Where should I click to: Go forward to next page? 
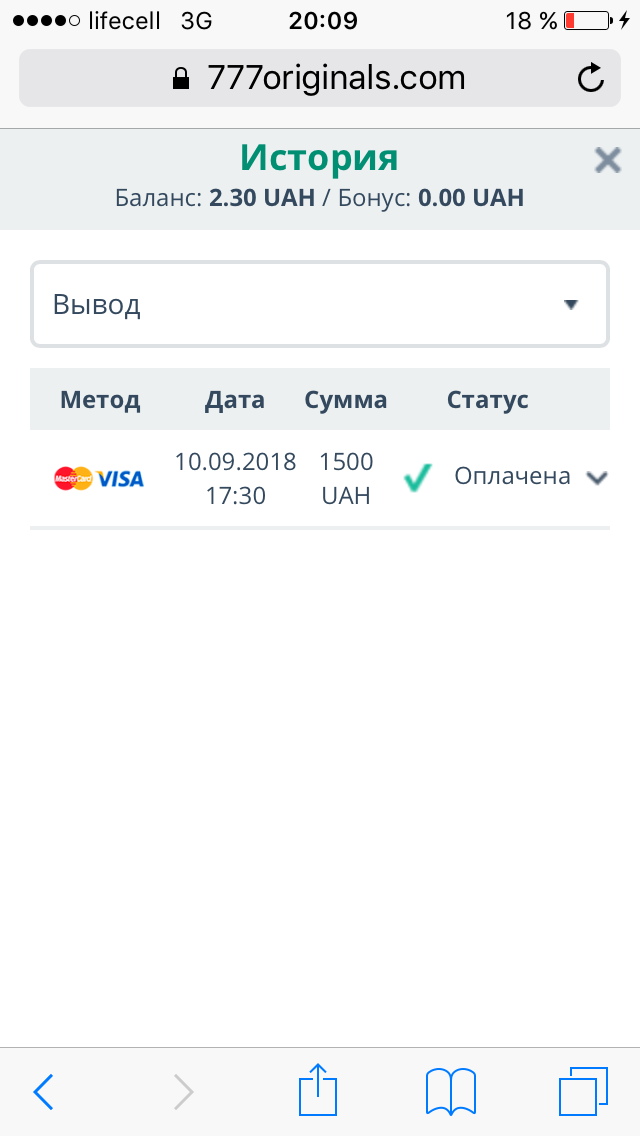pos(182,1091)
